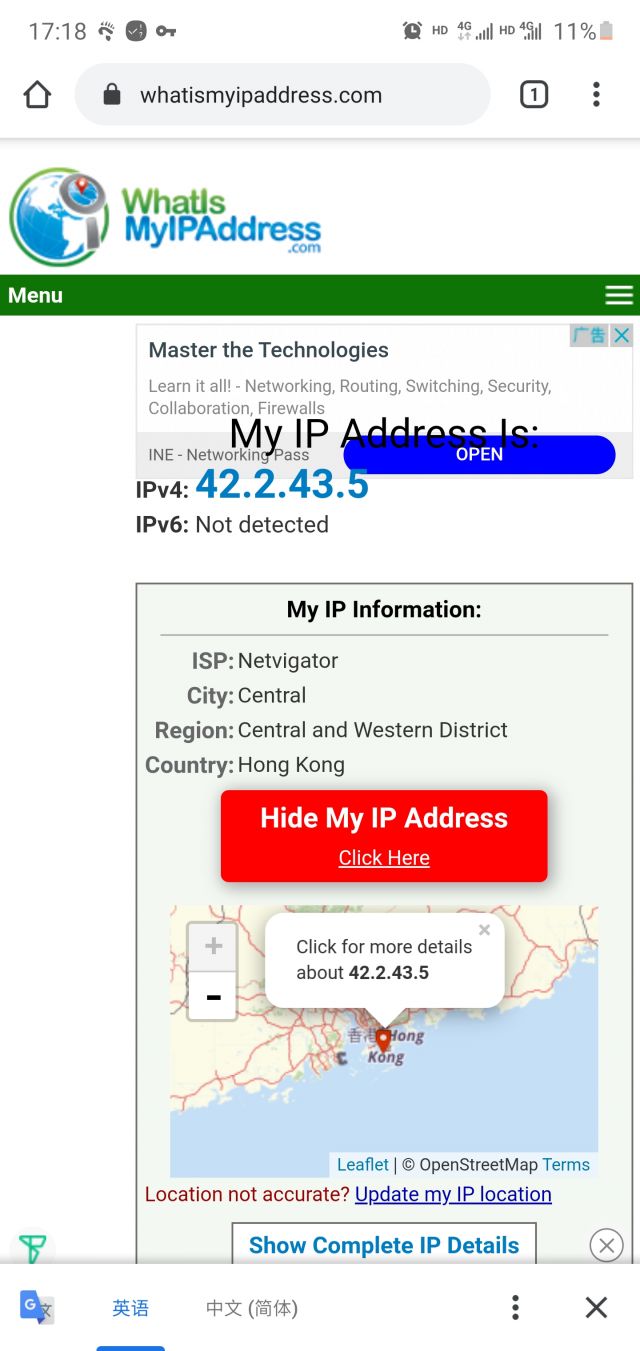This screenshot has height=1351, width=640.
Task: Tap the green Freestar icon at bottom left
Action: [x=33, y=1248]
